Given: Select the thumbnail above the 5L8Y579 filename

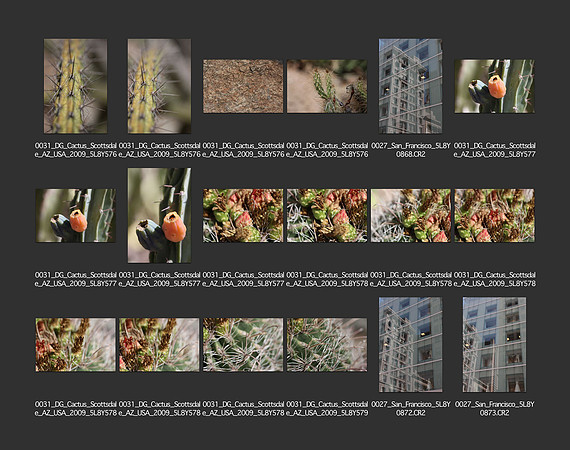Looking at the screenshot, I should point(327,345).
